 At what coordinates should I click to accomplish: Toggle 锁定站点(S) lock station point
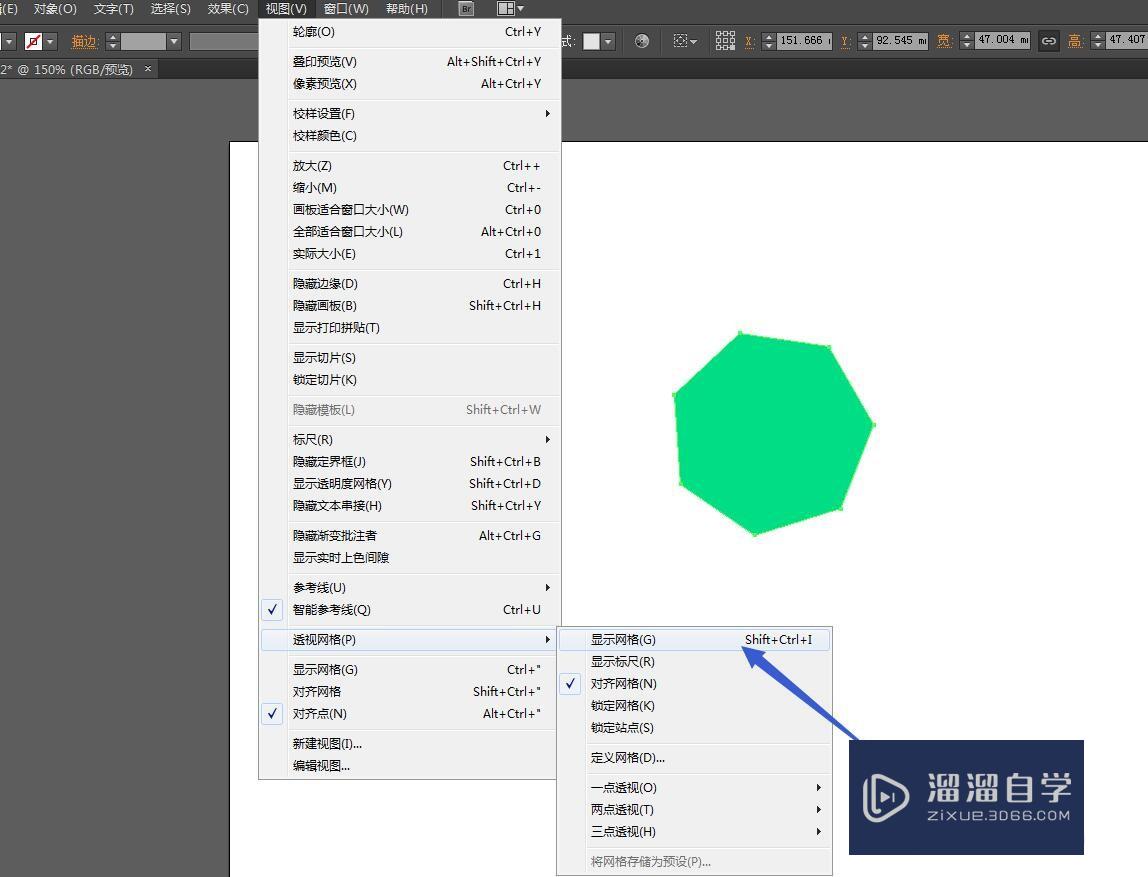[x=694, y=727]
